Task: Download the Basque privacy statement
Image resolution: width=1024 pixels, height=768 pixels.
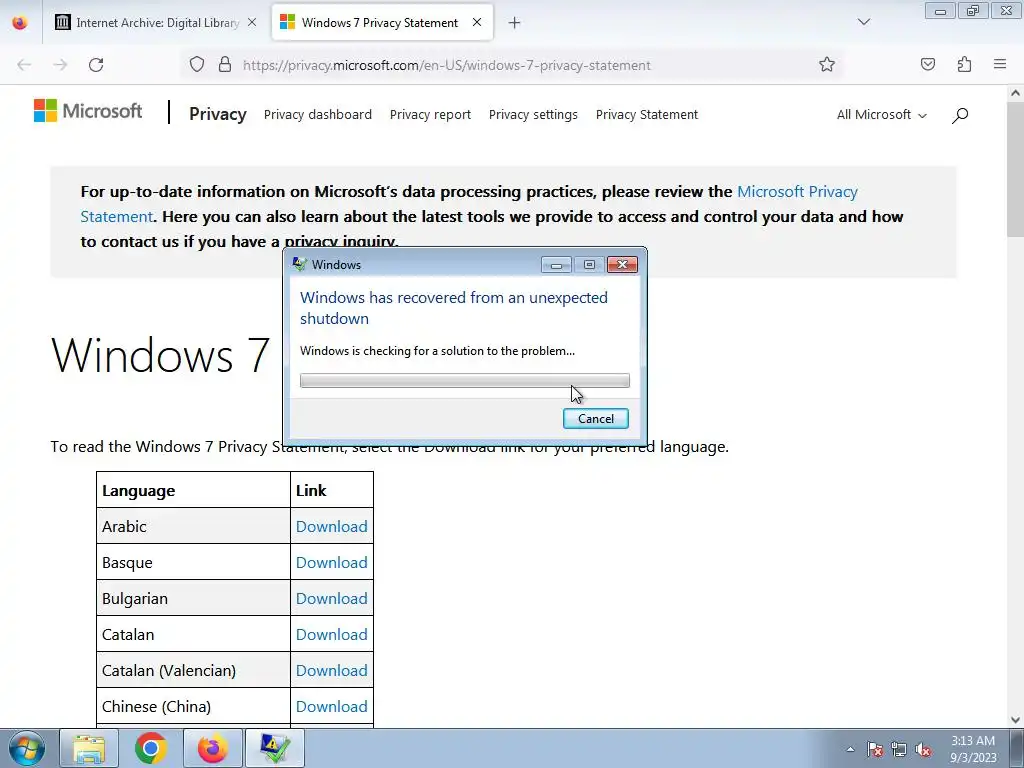Action: tap(331, 562)
